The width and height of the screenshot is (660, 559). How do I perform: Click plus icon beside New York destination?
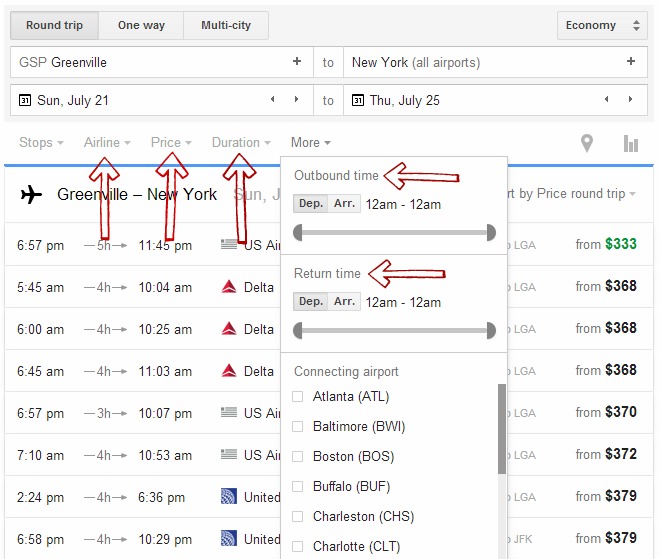[630, 62]
